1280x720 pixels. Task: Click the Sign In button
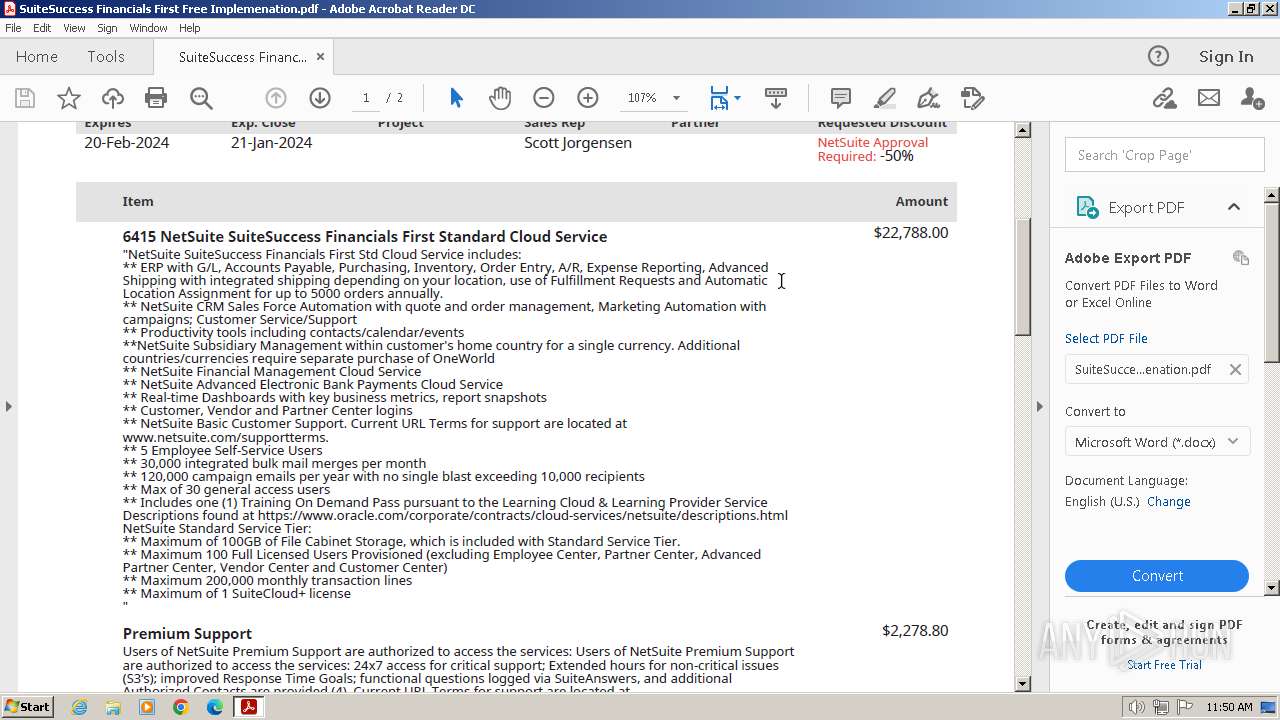[x=1226, y=57]
